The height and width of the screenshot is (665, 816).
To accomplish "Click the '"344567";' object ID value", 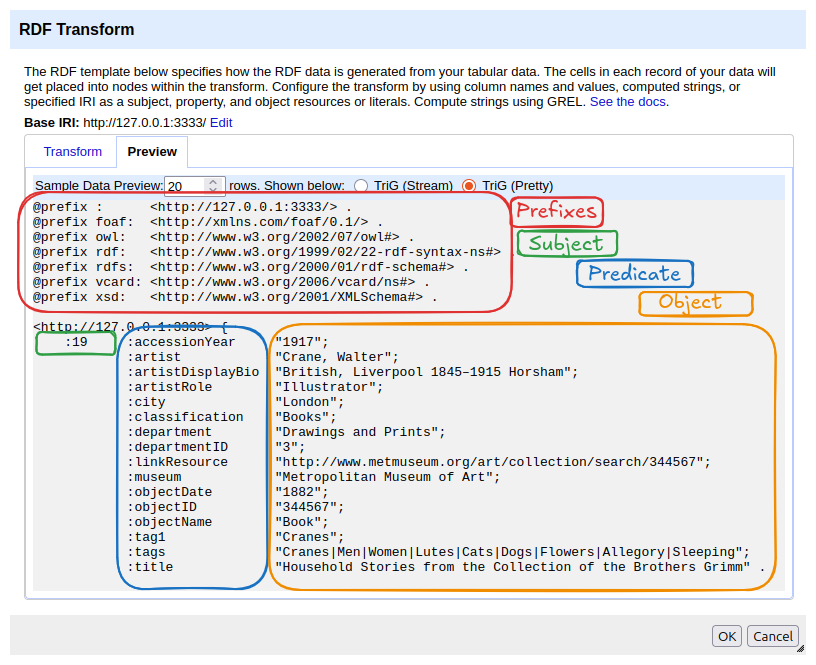I will [x=310, y=507].
